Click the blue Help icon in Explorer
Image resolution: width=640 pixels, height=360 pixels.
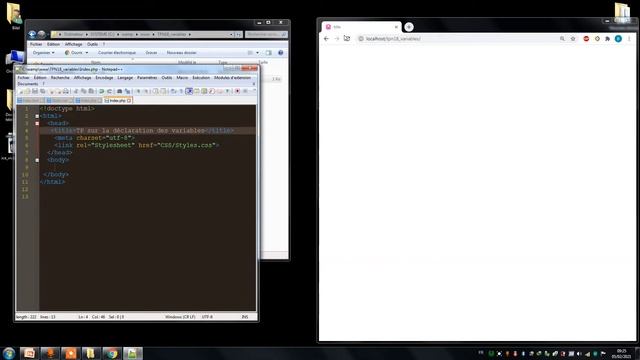click(x=280, y=53)
